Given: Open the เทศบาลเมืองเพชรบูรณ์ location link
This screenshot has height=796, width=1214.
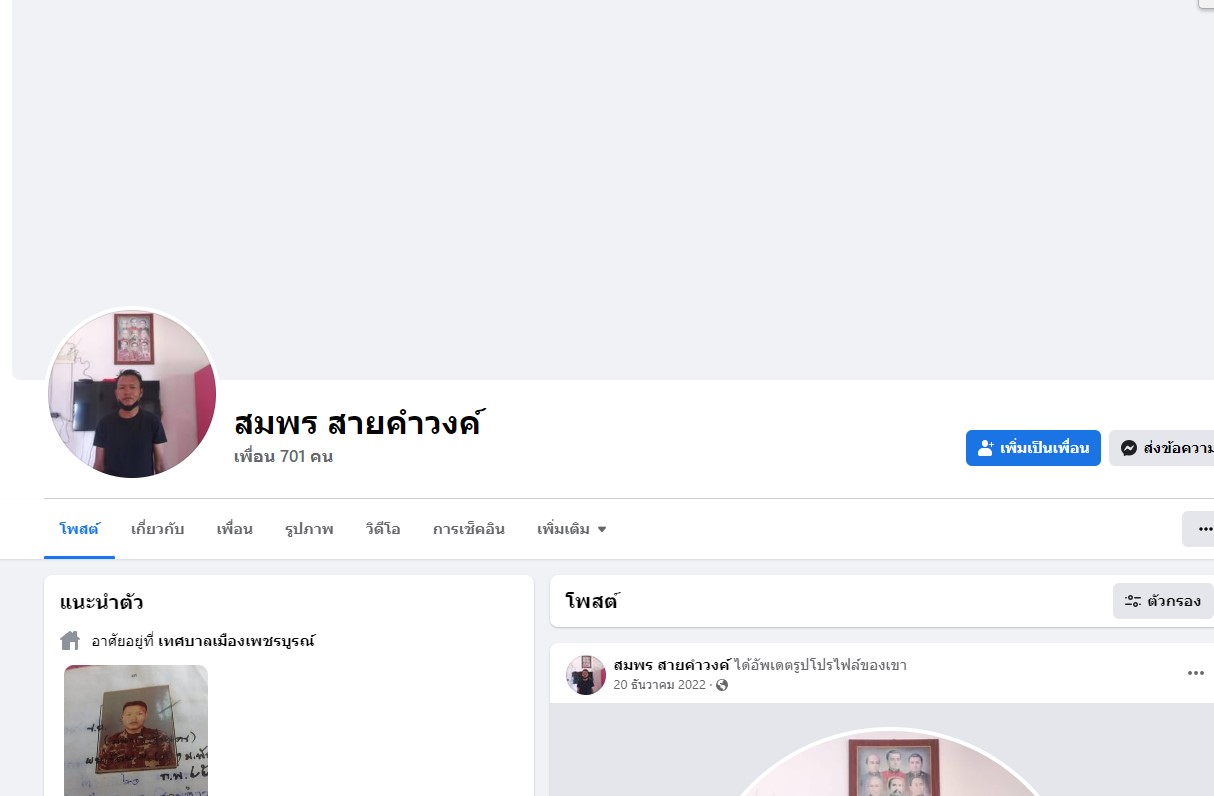Looking at the screenshot, I should pyautogui.click(x=236, y=640).
